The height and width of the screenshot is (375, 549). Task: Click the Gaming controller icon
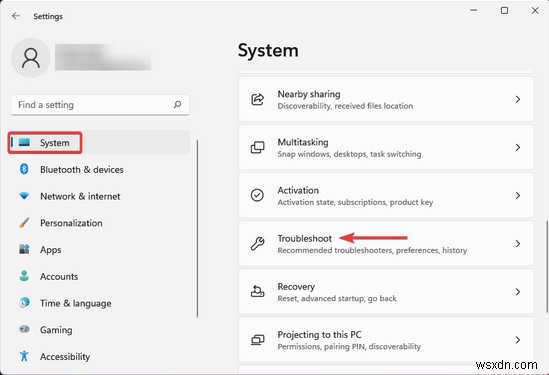(24, 329)
